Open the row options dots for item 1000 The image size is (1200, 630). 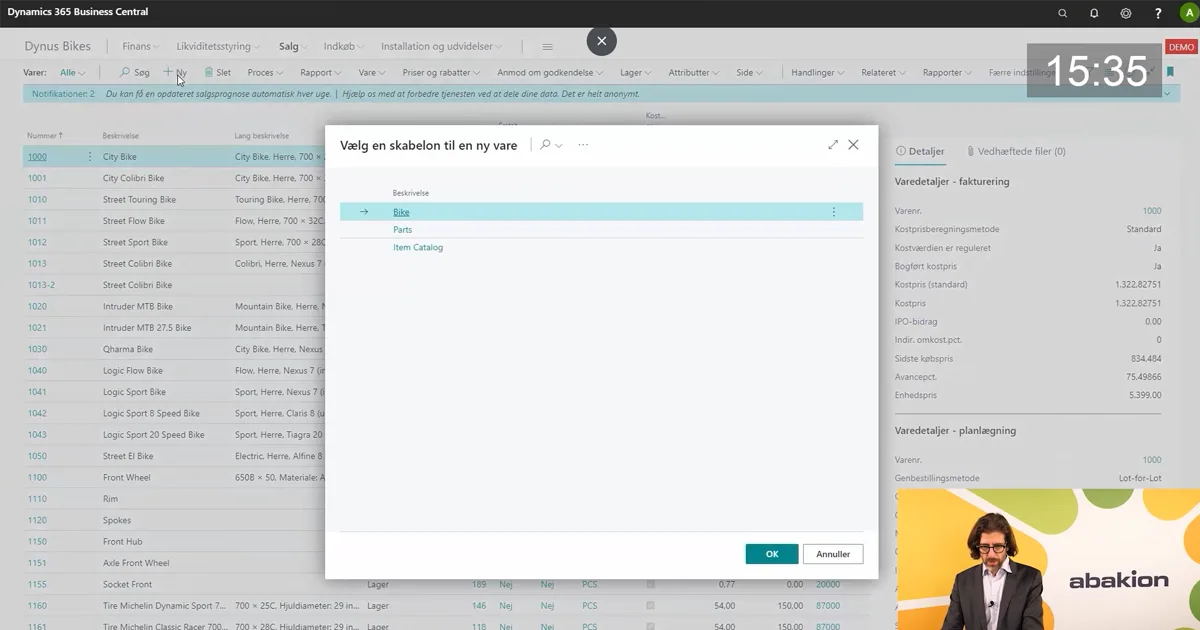tap(90, 157)
